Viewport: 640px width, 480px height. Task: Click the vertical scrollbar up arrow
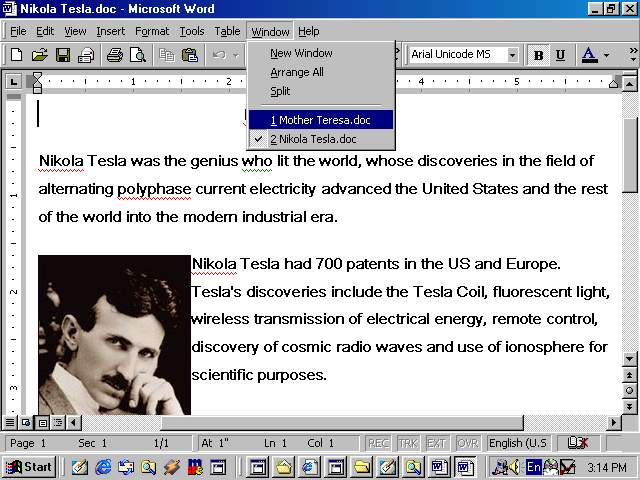(629, 84)
